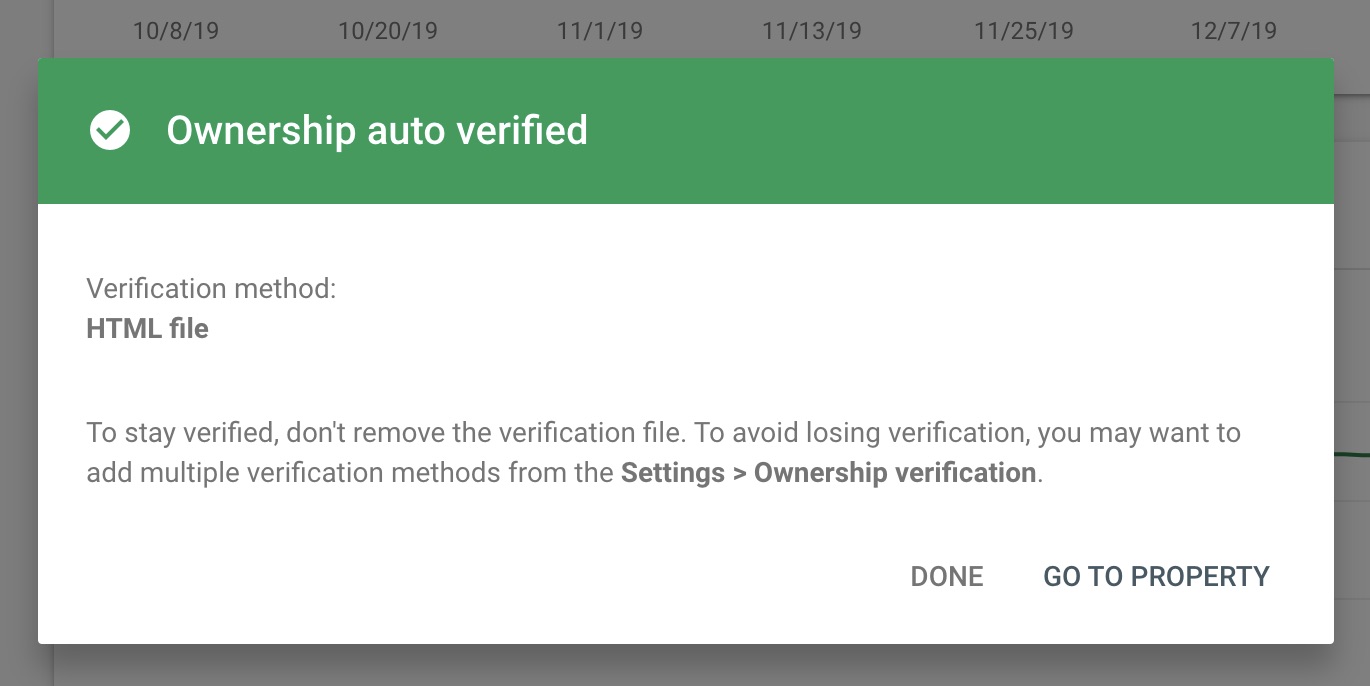Click the dimmed area below the dialog
This screenshot has height=686, width=1370.
click(685, 666)
